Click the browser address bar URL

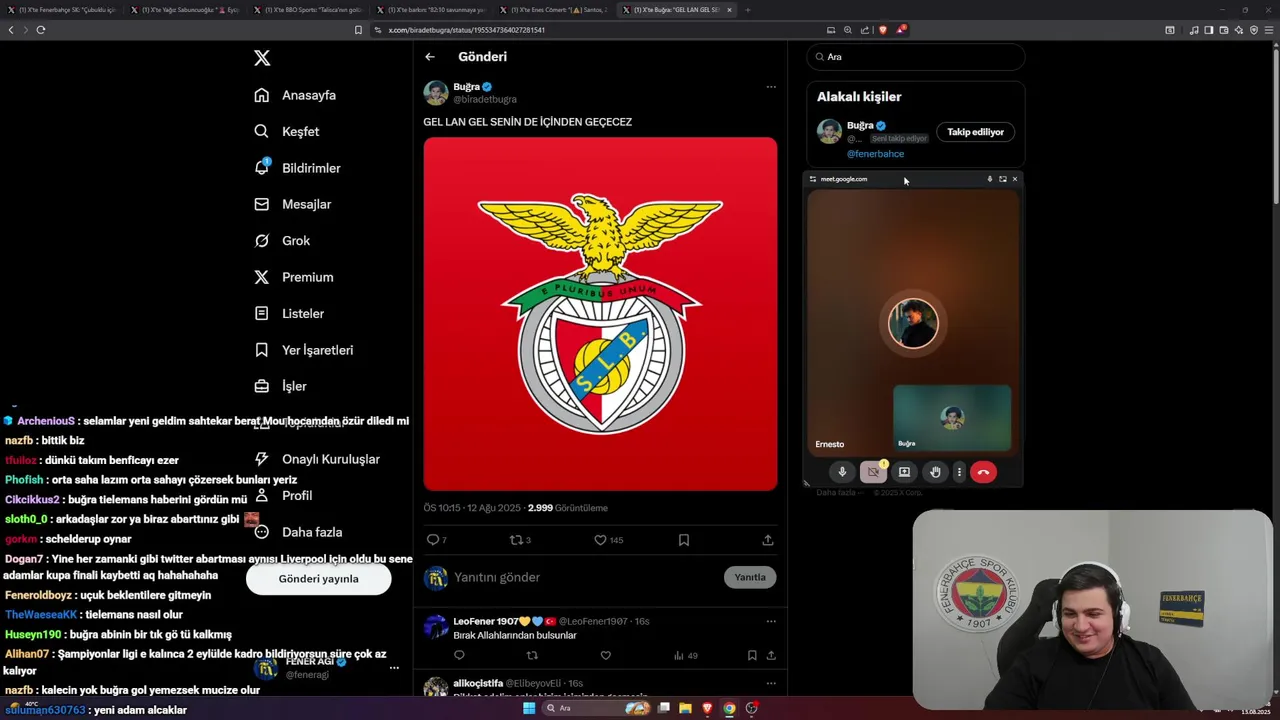click(466, 30)
